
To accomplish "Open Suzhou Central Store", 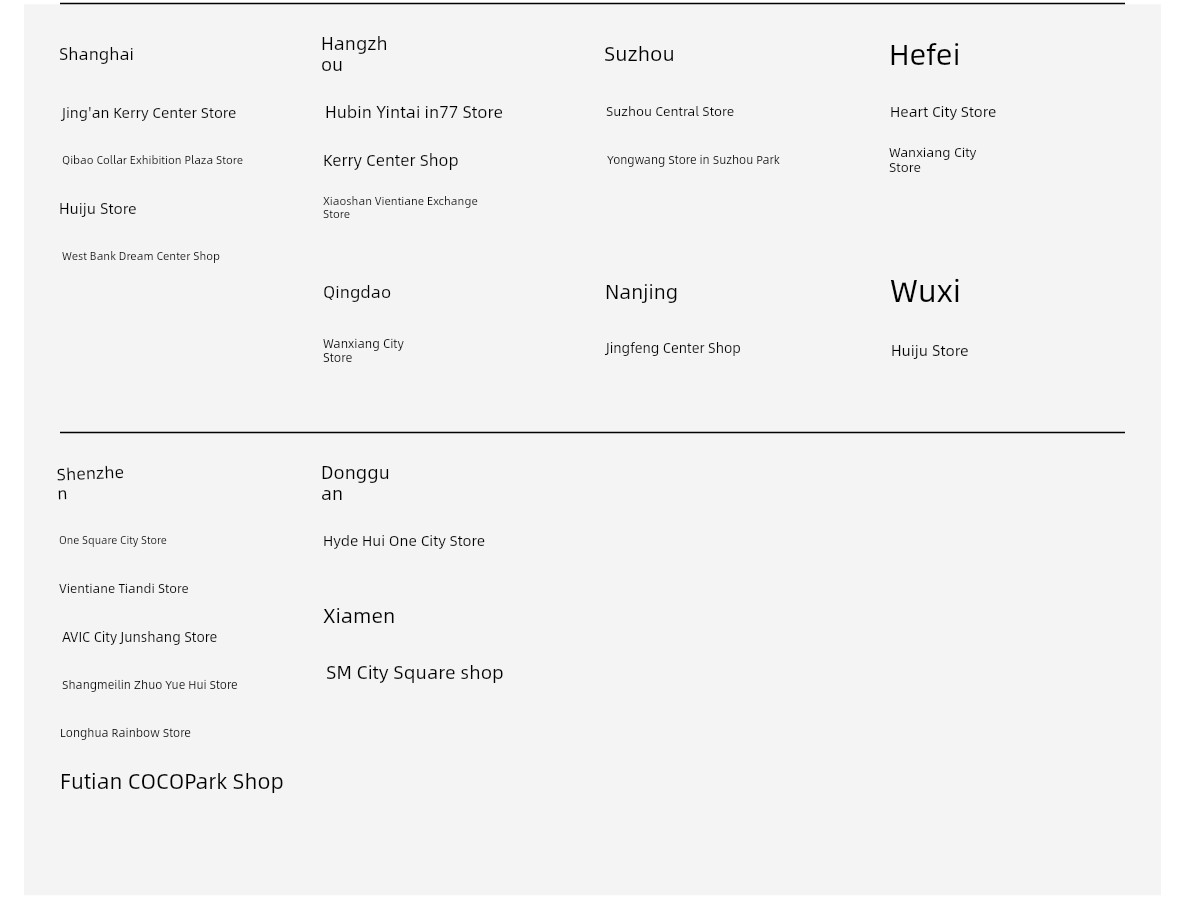I will [670, 112].
